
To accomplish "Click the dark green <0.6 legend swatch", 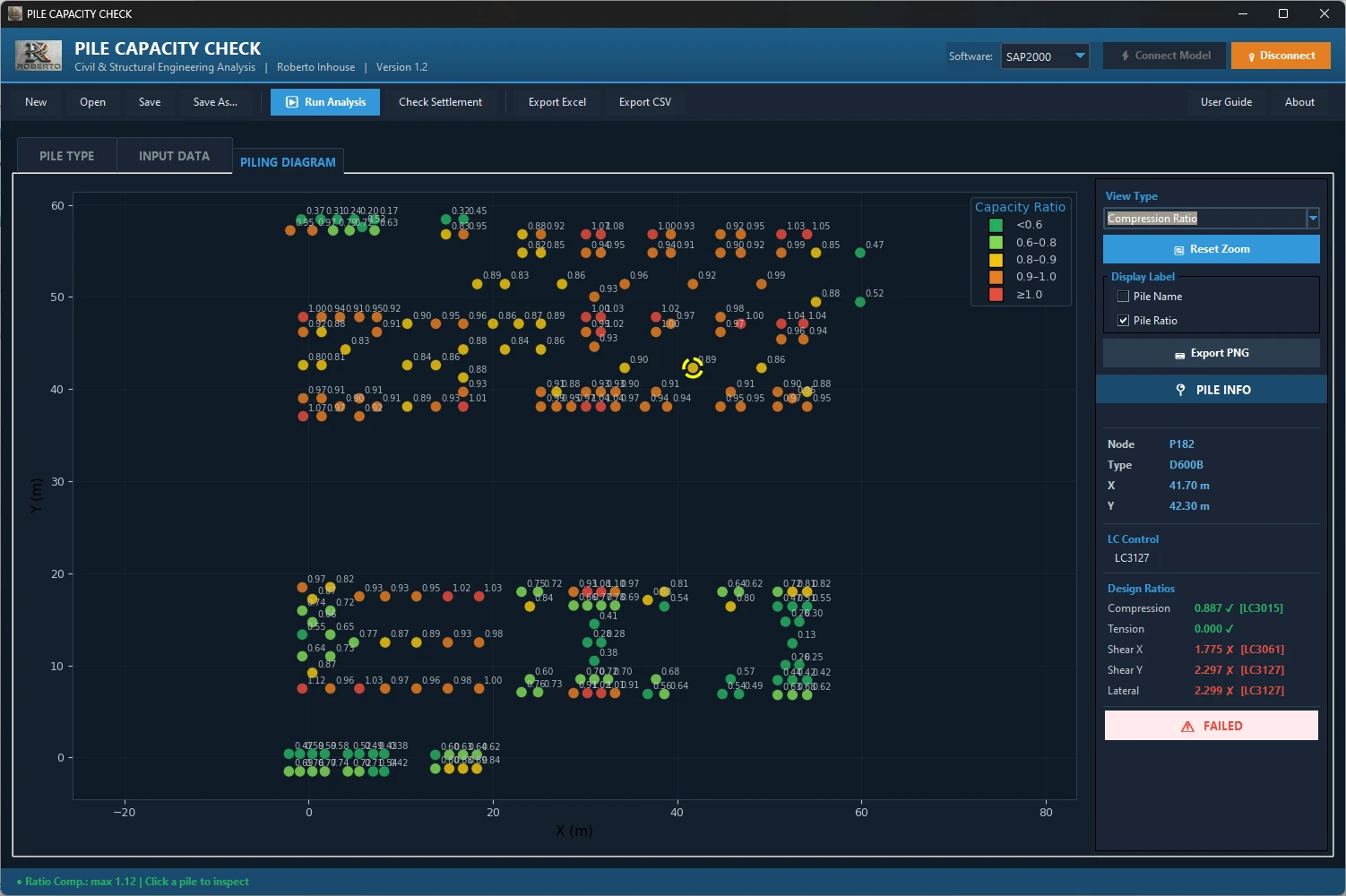I will click(996, 225).
